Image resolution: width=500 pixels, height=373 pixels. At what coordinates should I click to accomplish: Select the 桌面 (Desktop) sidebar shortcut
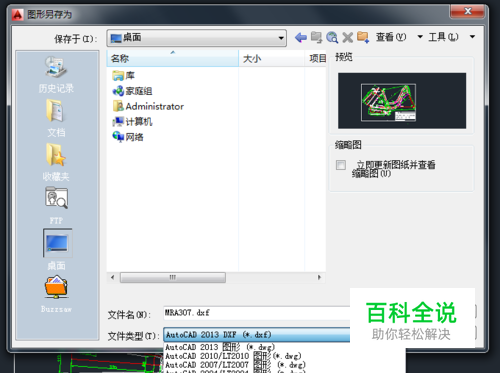point(57,250)
